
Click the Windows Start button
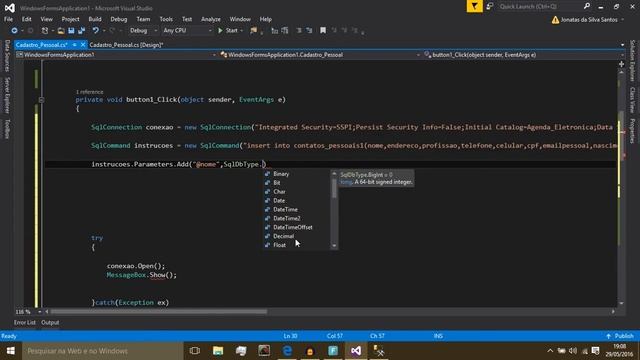(x=11, y=351)
